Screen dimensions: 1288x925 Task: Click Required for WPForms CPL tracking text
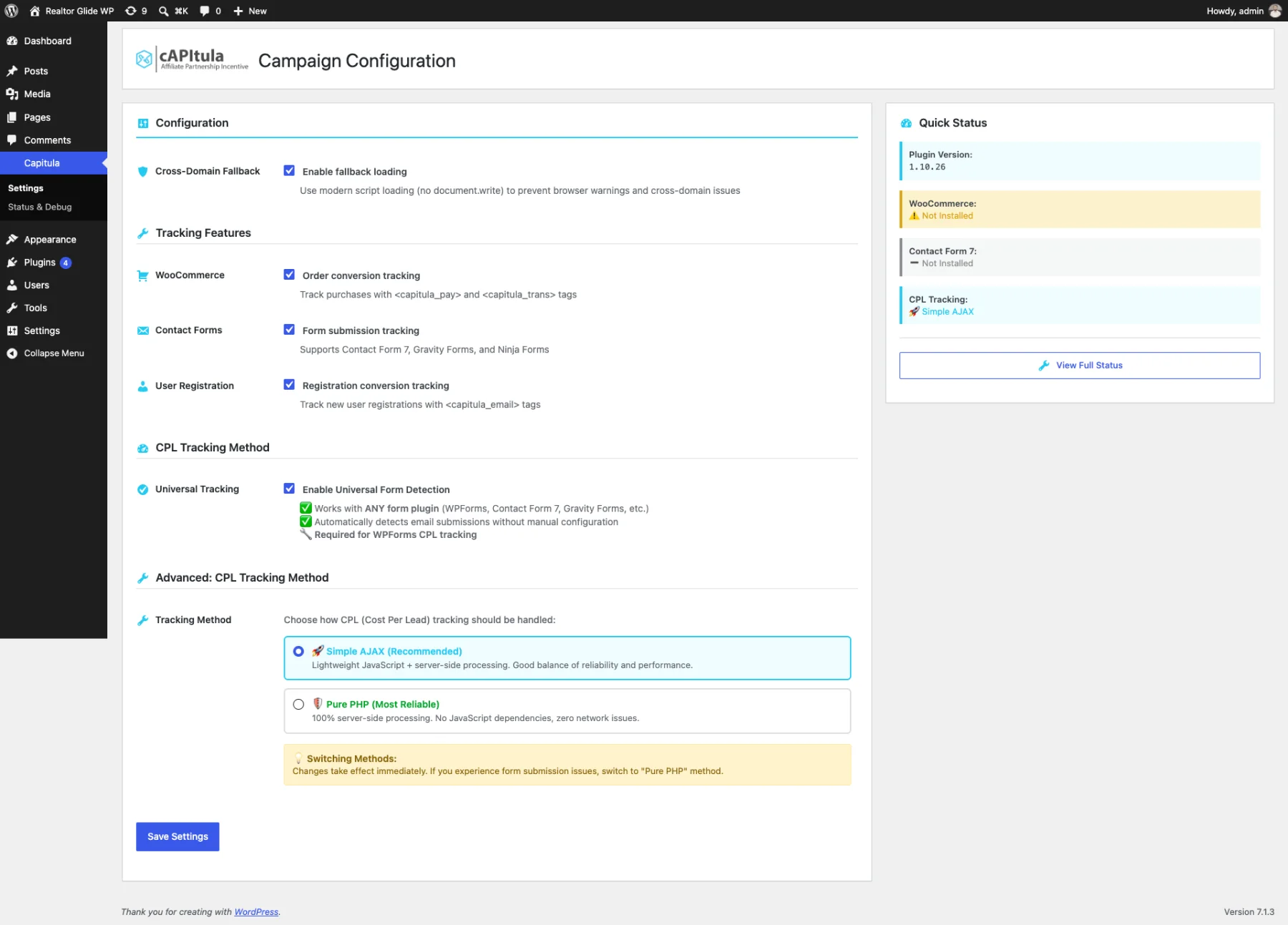(x=396, y=535)
